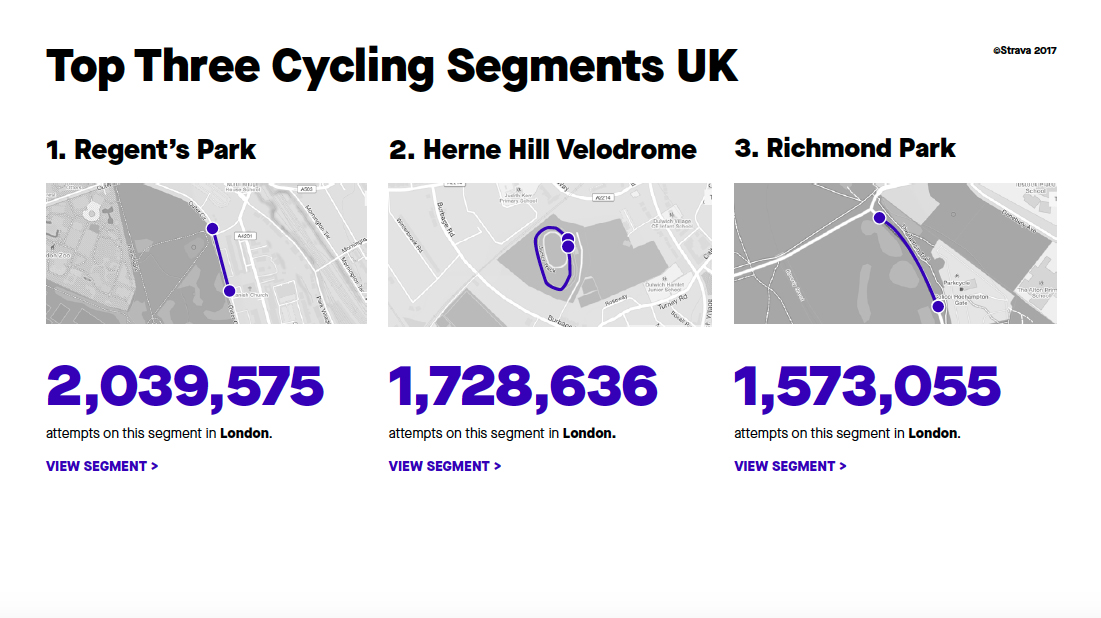Image resolution: width=1101 pixels, height=618 pixels.
Task: Select the 2. Herne Hill Velodrome heading
Action: (543, 150)
